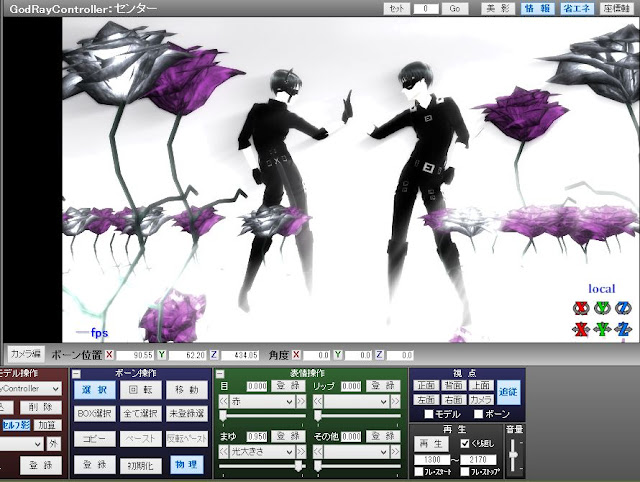Image resolution: width=640 pixels, height=482 pixels.
Task: Switch view to 左面 left
Action: pyautogui.click(x=426, y=400)
